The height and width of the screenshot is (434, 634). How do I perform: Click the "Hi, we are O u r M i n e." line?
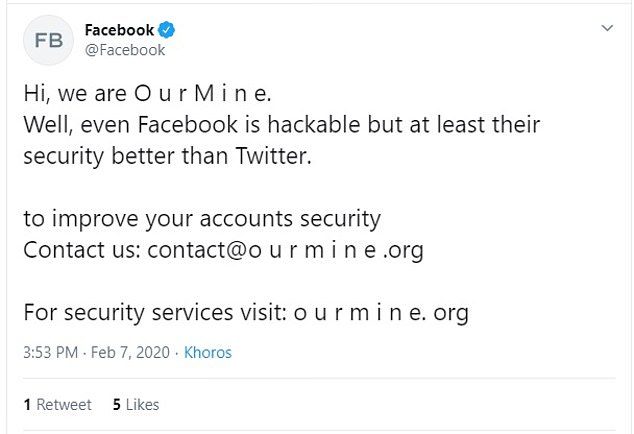pyautogui.click(x=147, y=95)
